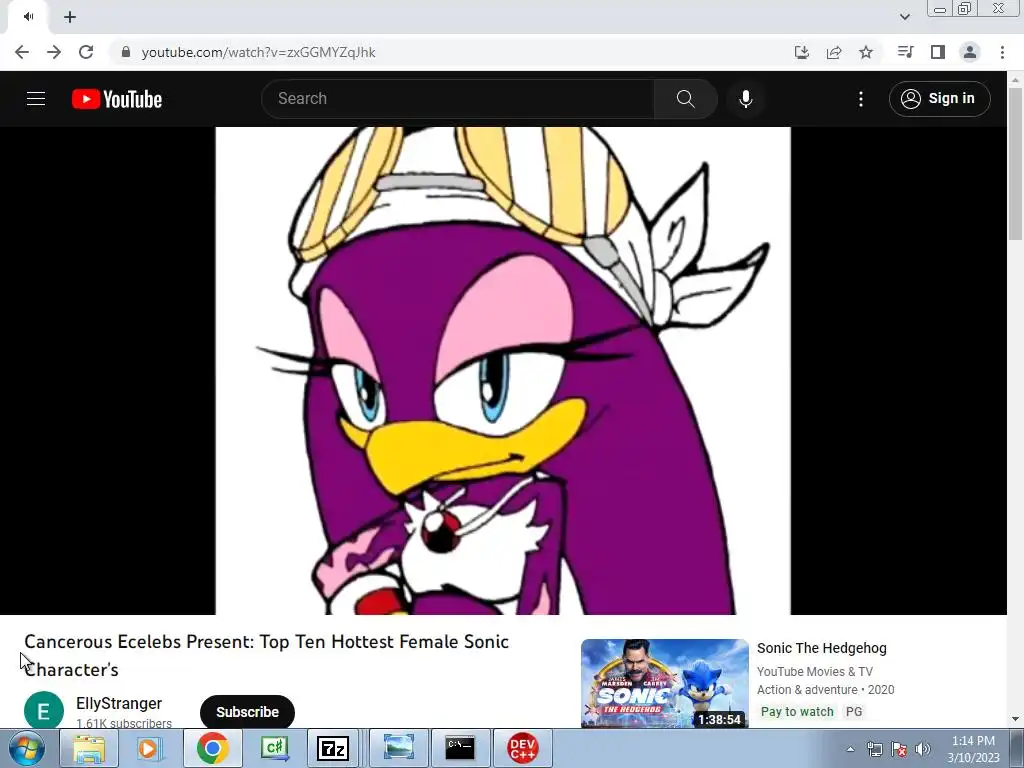Open File Explorer from the taskbar
This screenshot has height=768, width=1024.
[89, 748]
